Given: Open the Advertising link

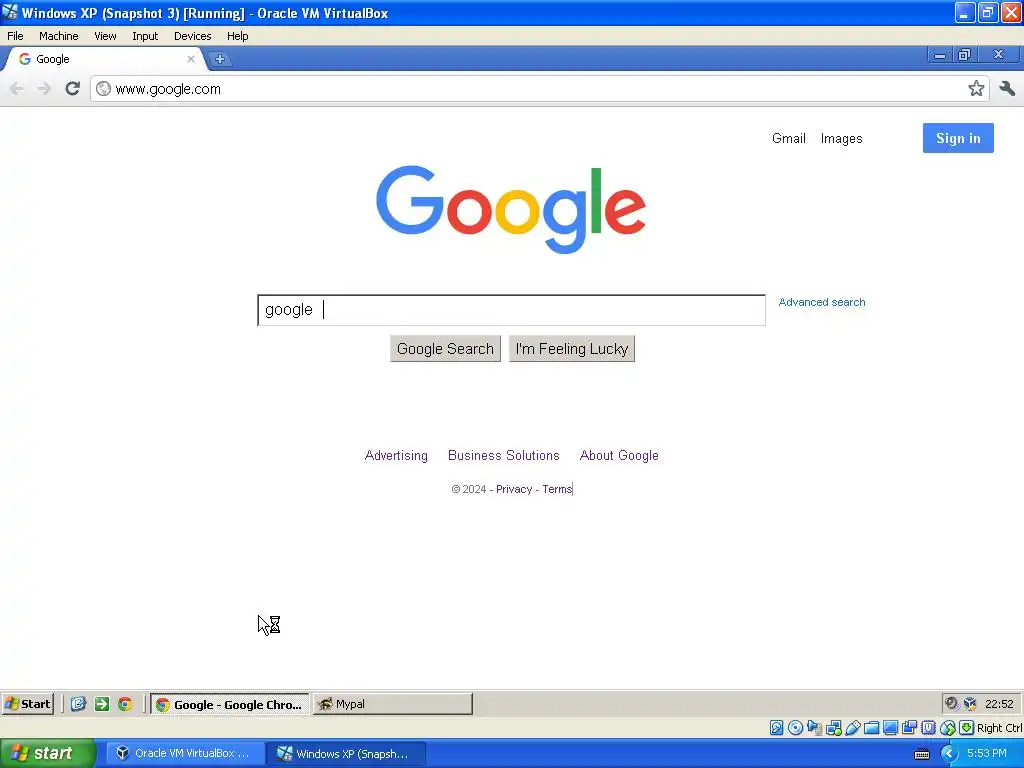Looking at the screenshot, I should [396, 455].
